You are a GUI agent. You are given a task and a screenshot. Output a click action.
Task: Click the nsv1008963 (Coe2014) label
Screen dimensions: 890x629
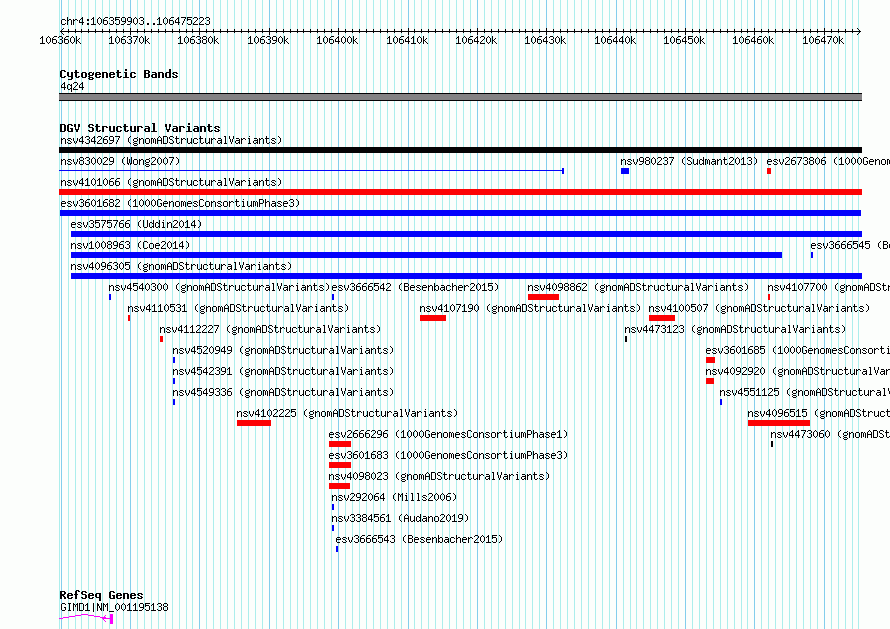tap(130, 245)
